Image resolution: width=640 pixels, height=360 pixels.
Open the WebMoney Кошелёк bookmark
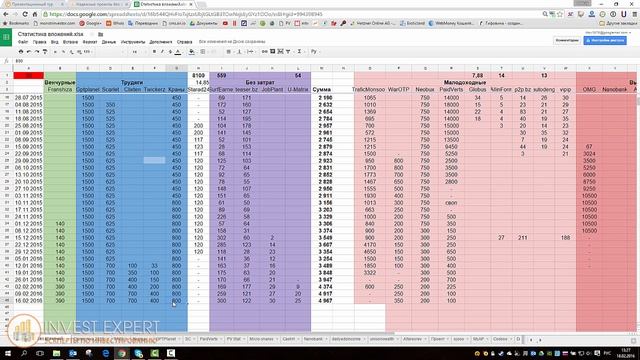point(451,23)
